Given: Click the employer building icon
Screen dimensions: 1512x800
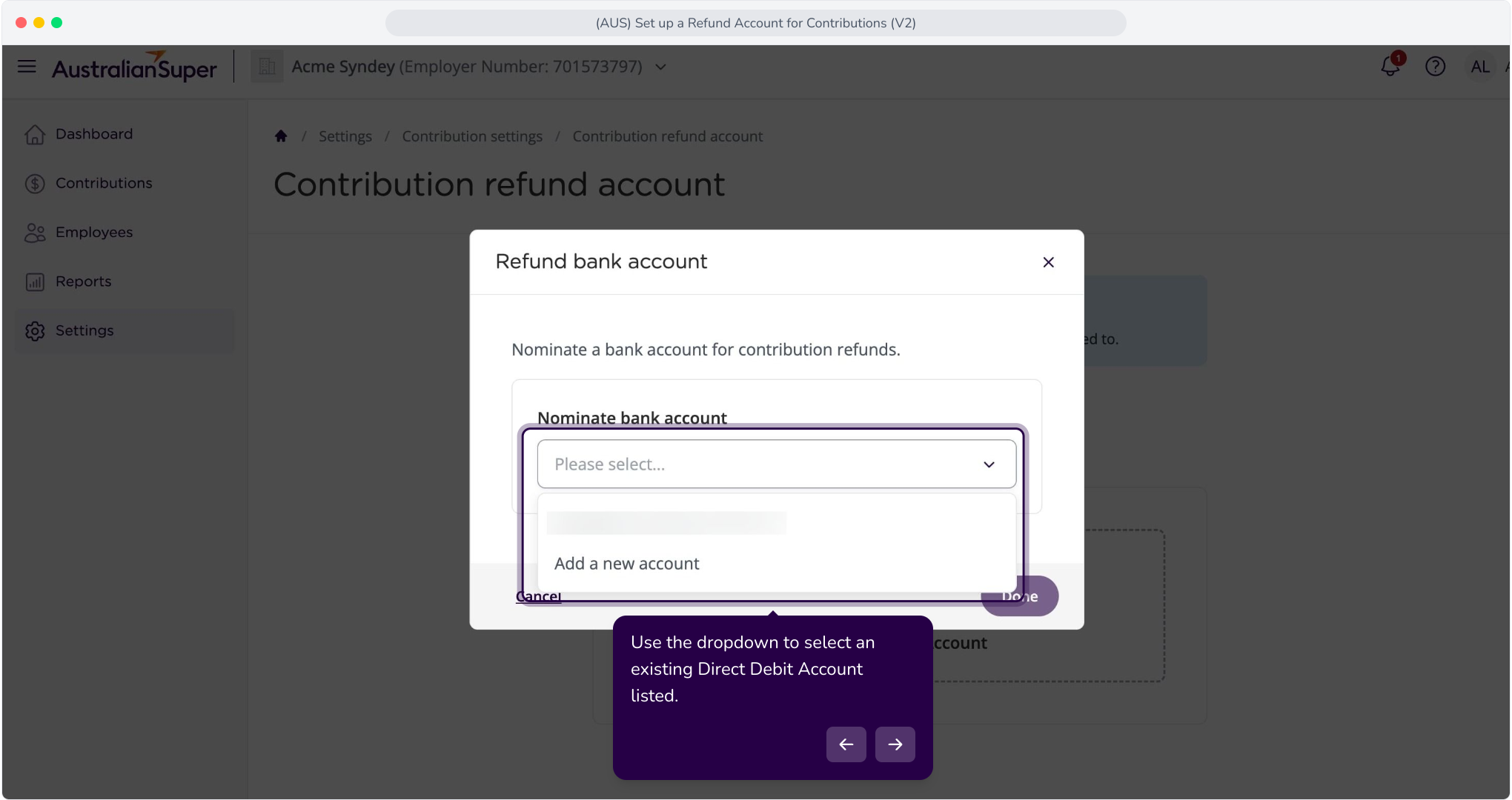Looking at the screenshot, I should click(267, 67).
